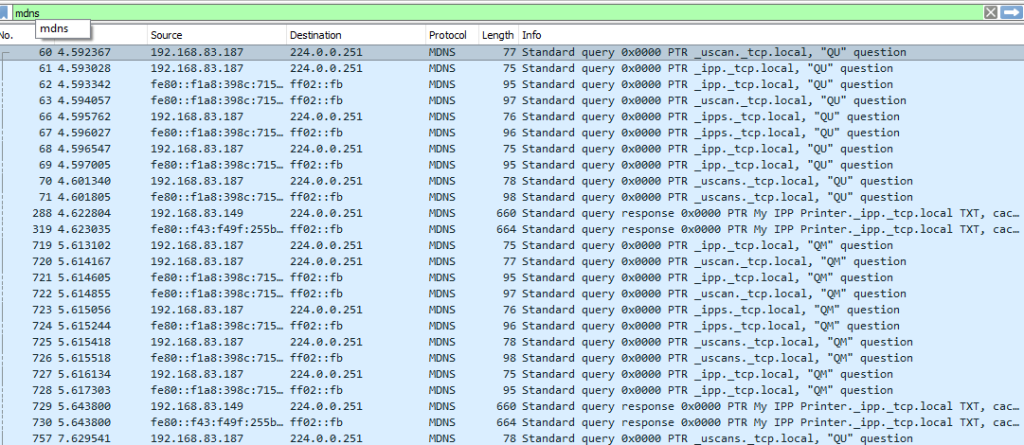Image resolution: width=1024 pixels, height=445 pixels.
Task: Select packet 319 with length 664
Action: (x=500, y=229)
